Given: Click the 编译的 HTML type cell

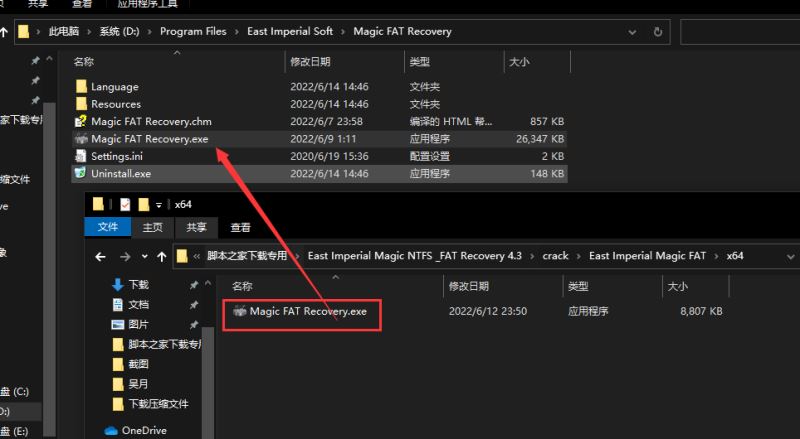Looking at the screenshot, I should point(451,121).
